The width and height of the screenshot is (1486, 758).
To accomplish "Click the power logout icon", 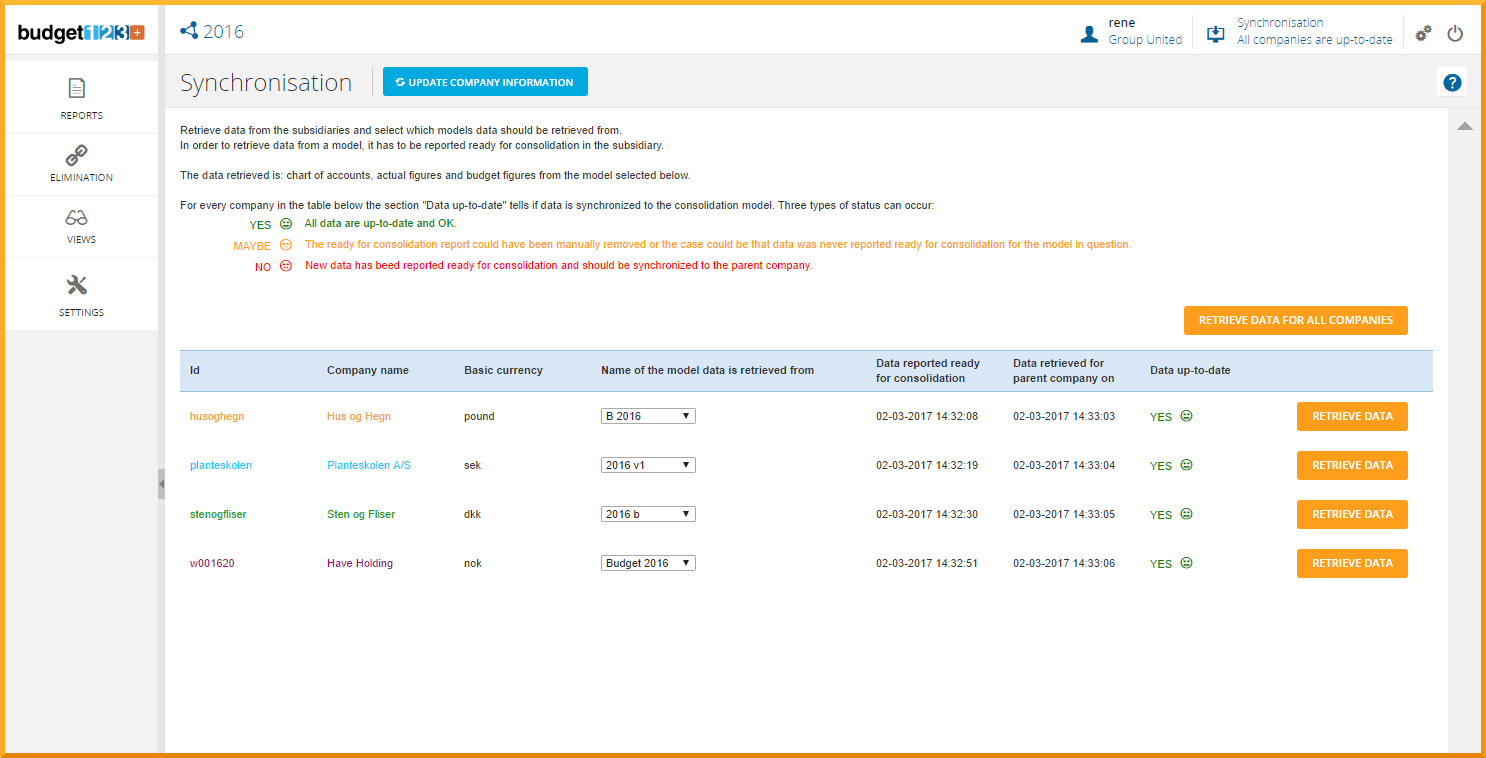I will [1455, 33].
